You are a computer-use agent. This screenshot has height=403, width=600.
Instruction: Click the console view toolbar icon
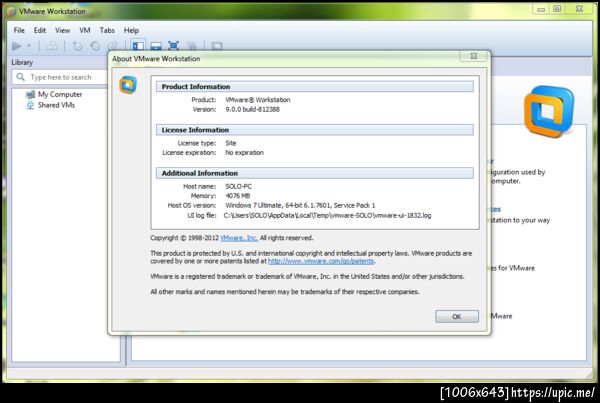tap(217, 46)
